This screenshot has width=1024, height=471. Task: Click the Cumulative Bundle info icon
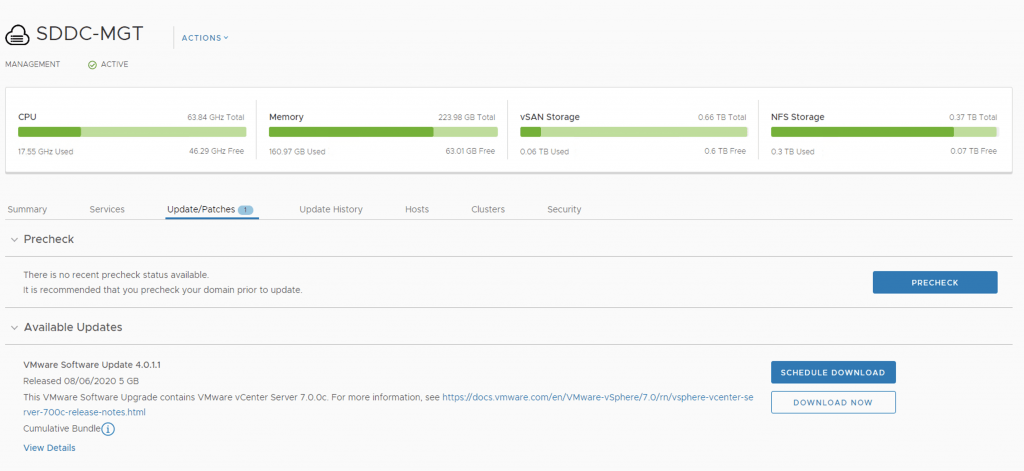click(108, 429)
